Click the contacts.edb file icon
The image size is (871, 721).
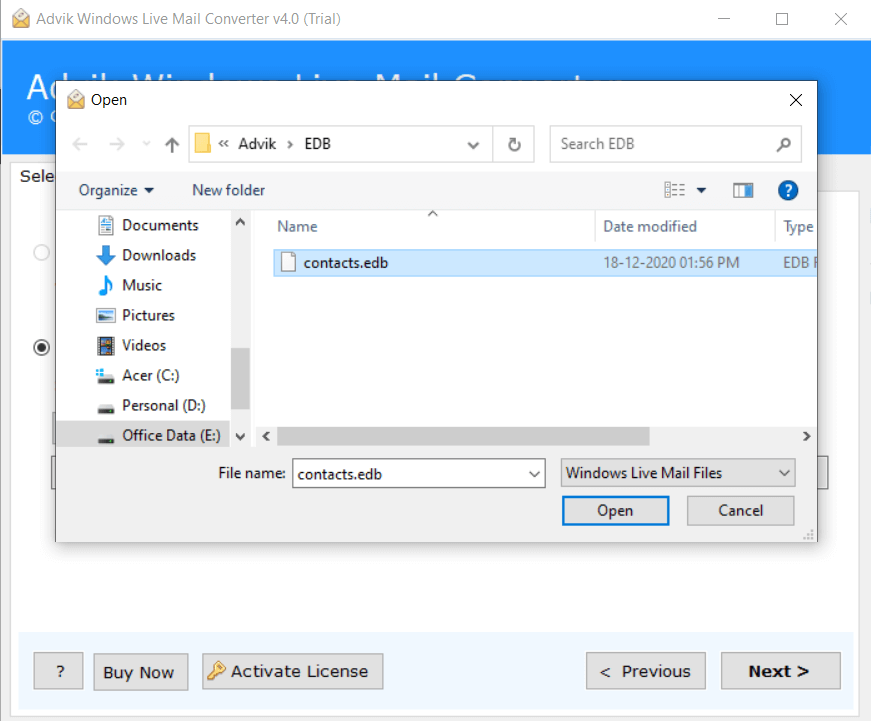coord(288,262)
